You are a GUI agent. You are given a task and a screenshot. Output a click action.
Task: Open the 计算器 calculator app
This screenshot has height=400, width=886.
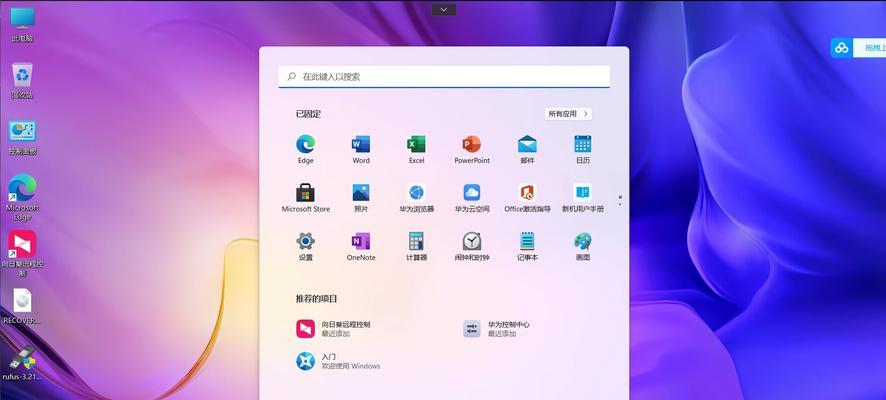tap(416, 246)
